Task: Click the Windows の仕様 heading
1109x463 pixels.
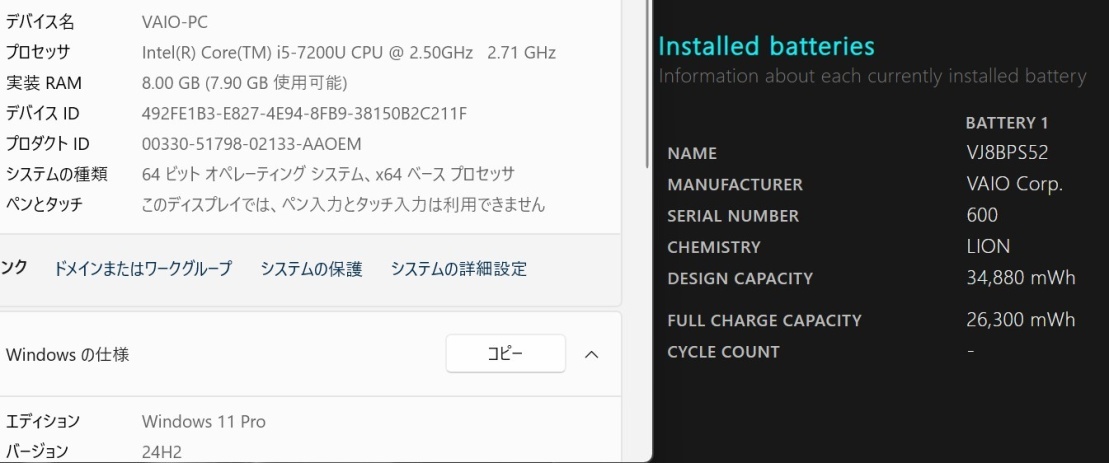Action: pyautogui.click(x=67, y=354)
